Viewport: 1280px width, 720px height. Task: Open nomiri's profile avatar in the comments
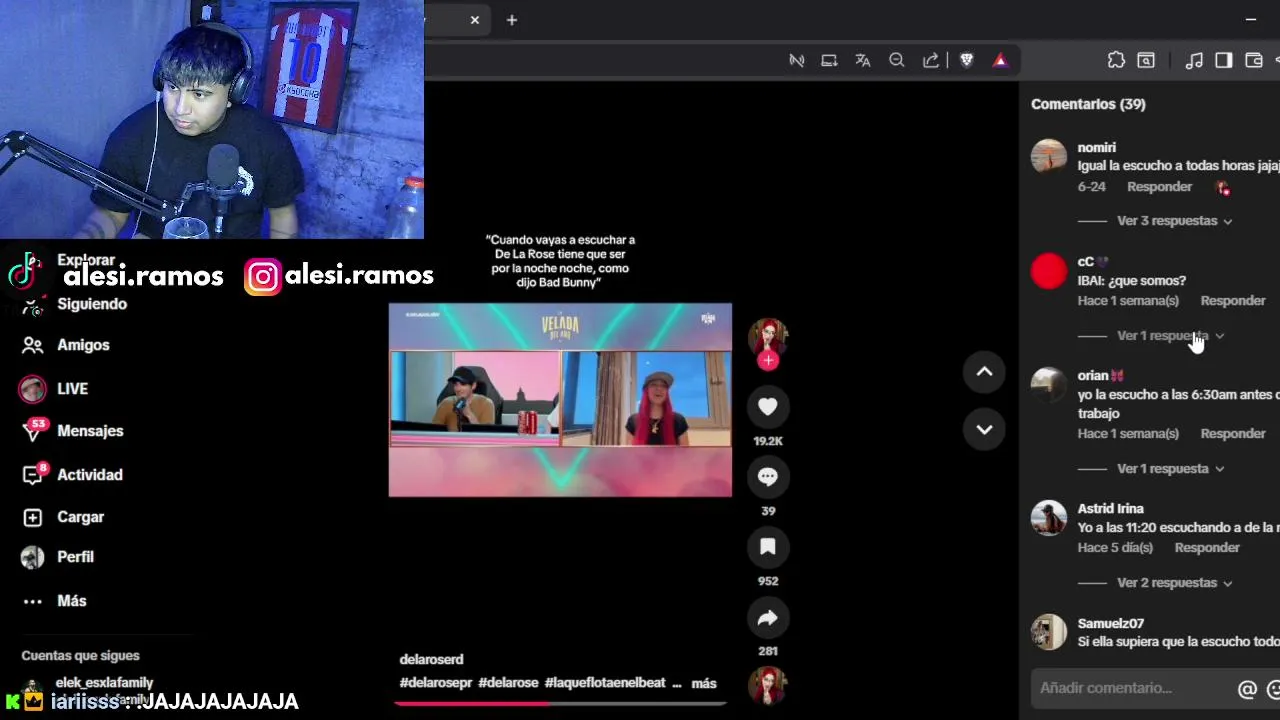point(1049,156)
